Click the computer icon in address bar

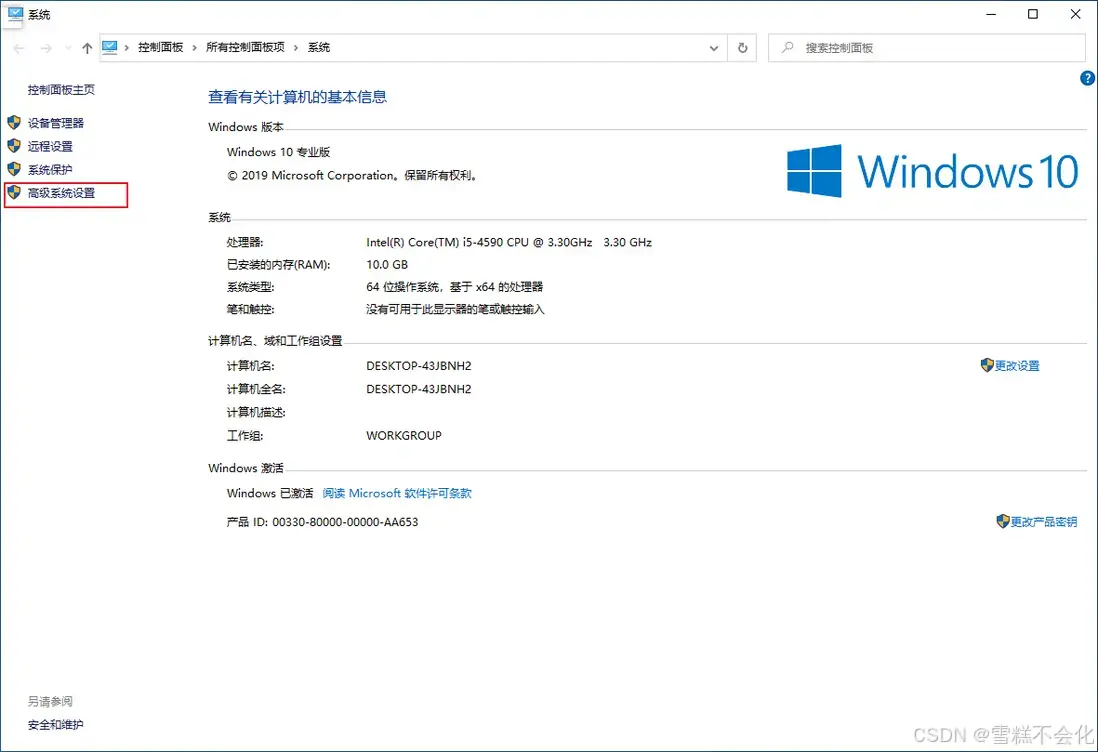pyautogui.click(x=110, y=48)
